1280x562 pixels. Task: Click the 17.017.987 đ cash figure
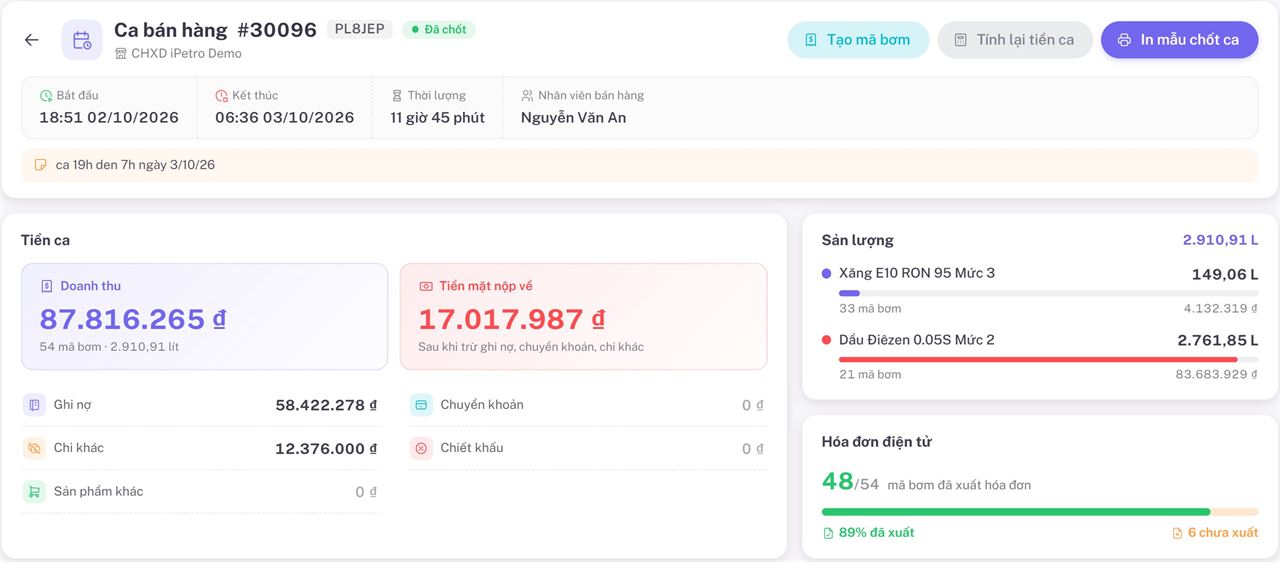tap(511, 319)
